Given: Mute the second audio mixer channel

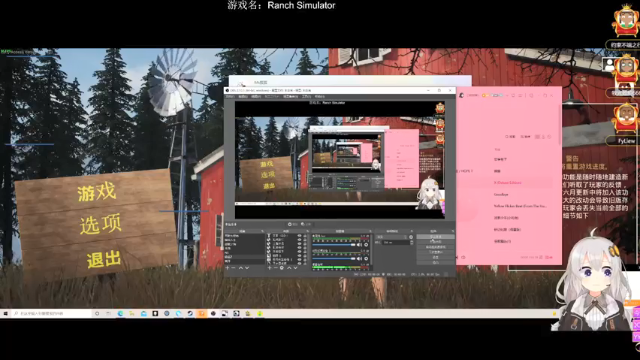Looking at the screenshot, I should (x=359, y=259).
